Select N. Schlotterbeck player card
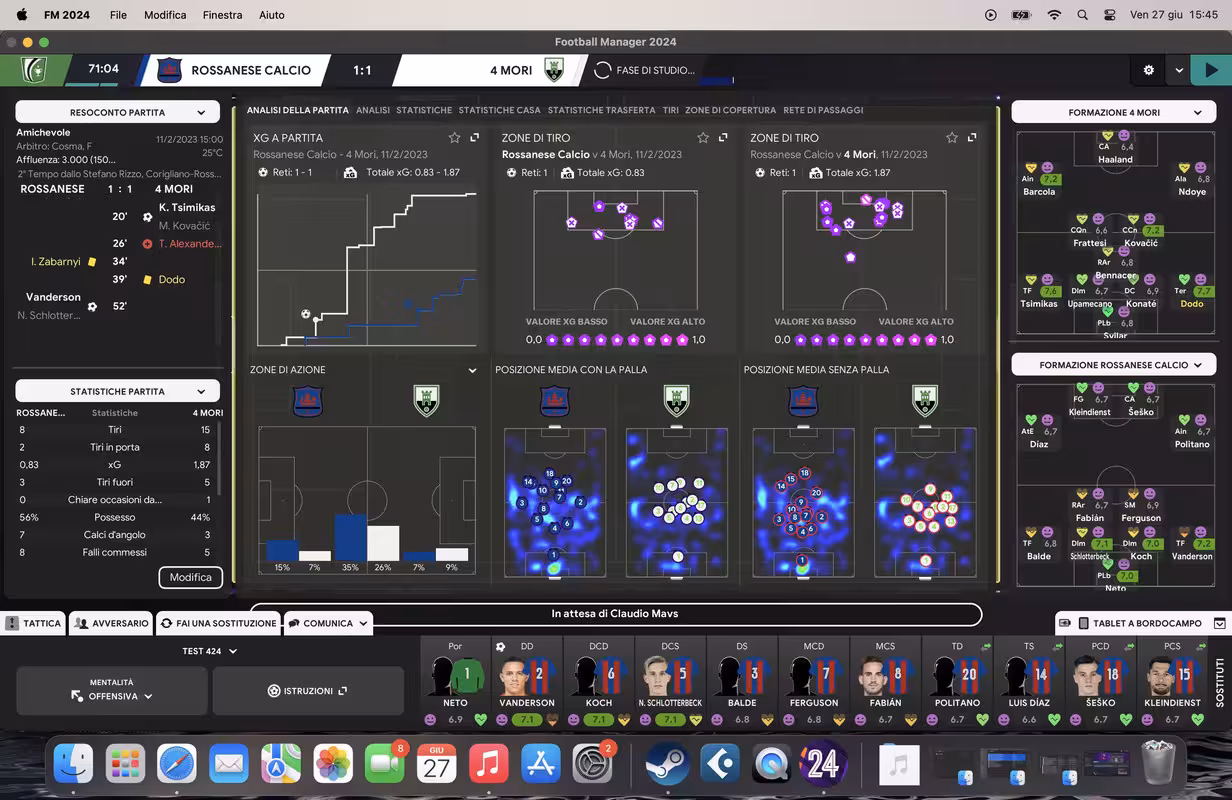Viewport: 1232px width, 800px height. tap(670, 684)
